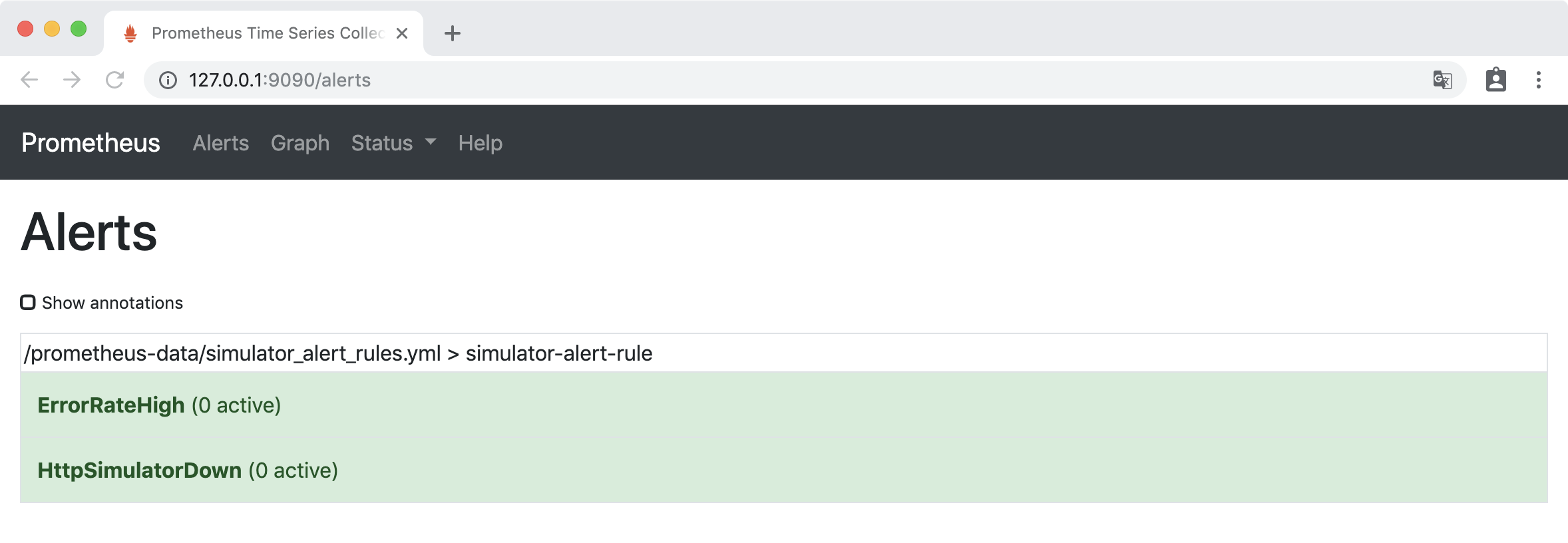
Task: Reload the Prometheus alerts page
Action: coord(115,80)
